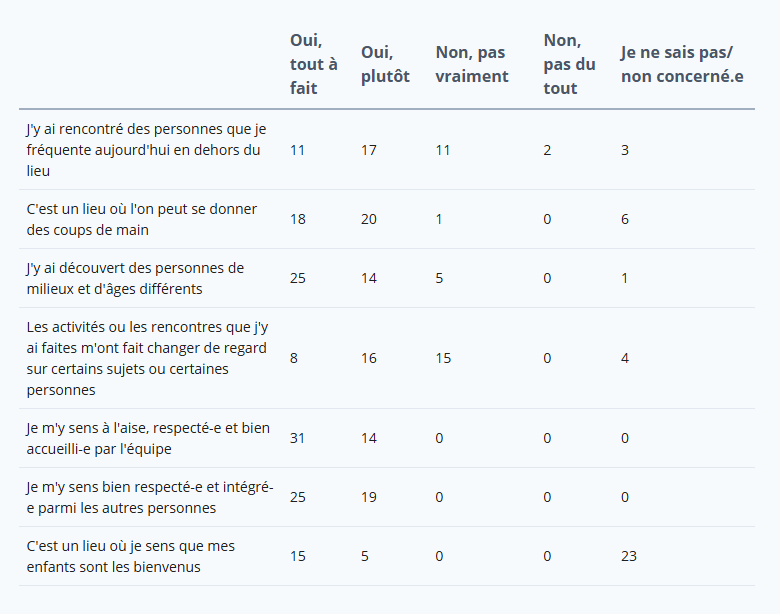Select the "intégré-e parmi les autres personnes" row label
Screen dimensions: 780x614
149,497
